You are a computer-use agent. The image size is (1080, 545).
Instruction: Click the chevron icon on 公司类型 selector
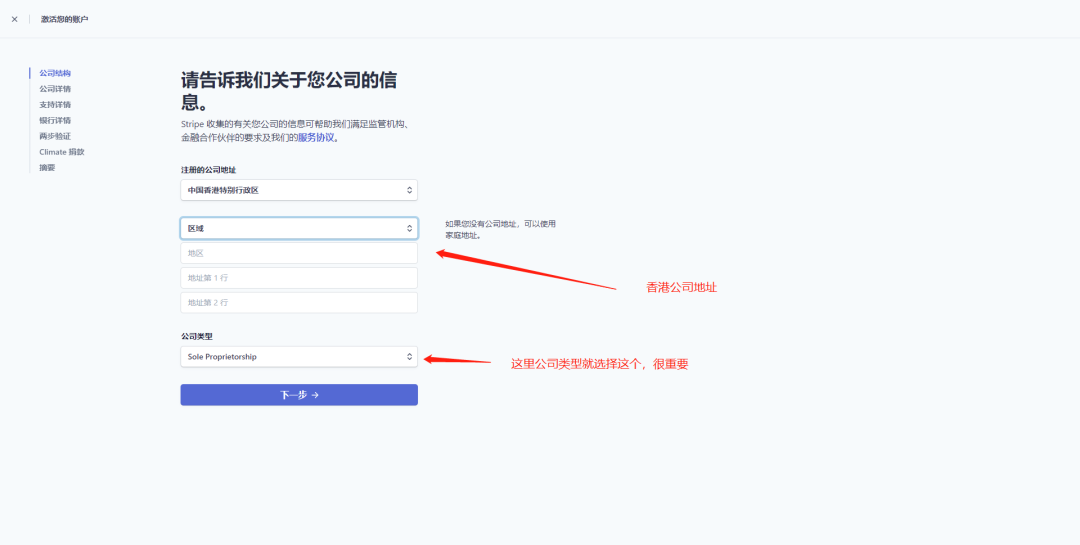click(x=409, y=357)
